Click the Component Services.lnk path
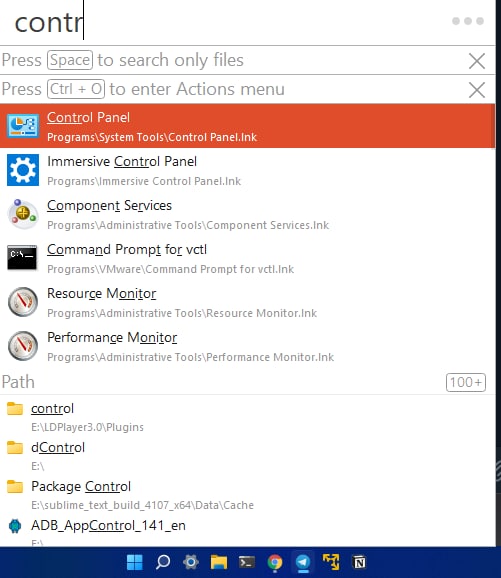The height and width of the screenshot is (578, 501). pos(188,225)
